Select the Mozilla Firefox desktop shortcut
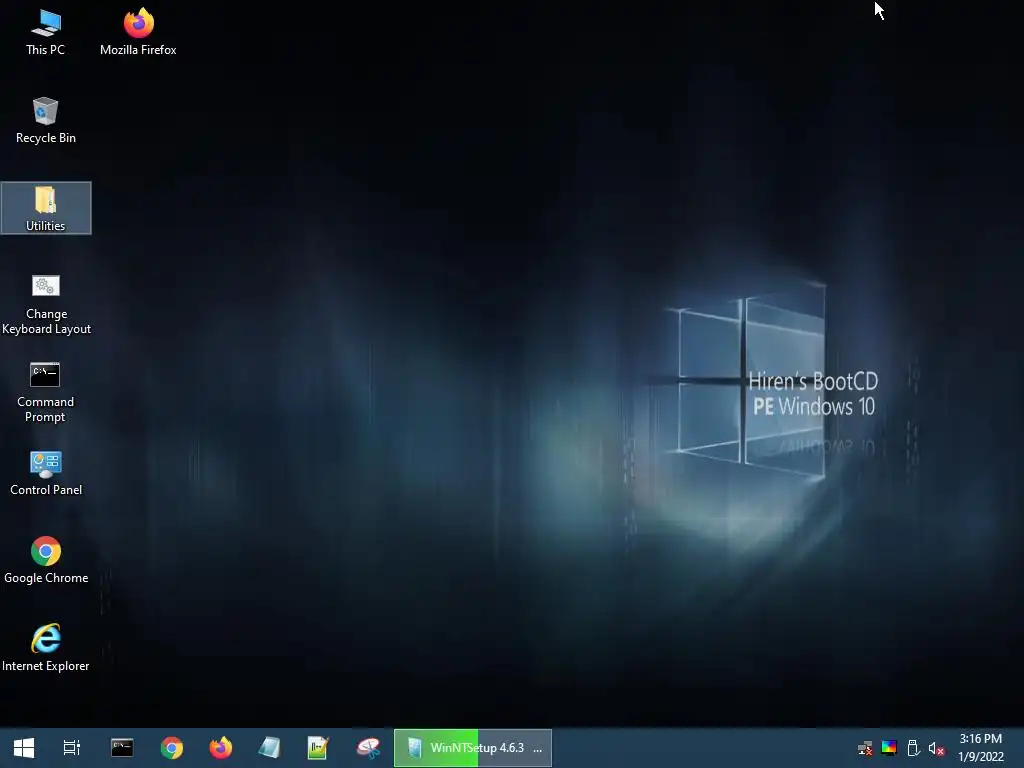The image size is (1024, 768). pos(138,33)
